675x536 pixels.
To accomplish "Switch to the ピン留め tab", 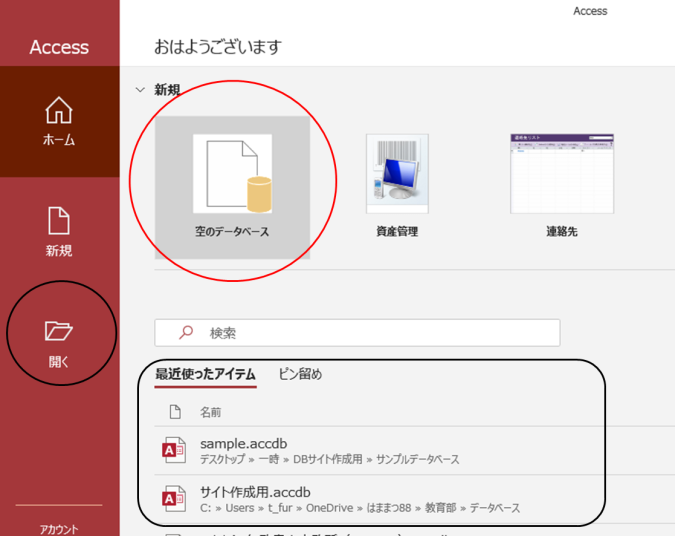I will [300, 375].
